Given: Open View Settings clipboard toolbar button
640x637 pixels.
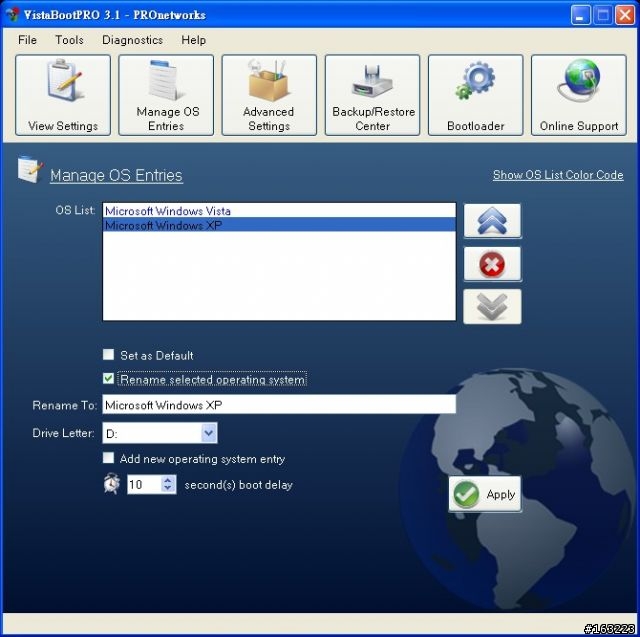Looking at the screenshot, I should 63,95.
